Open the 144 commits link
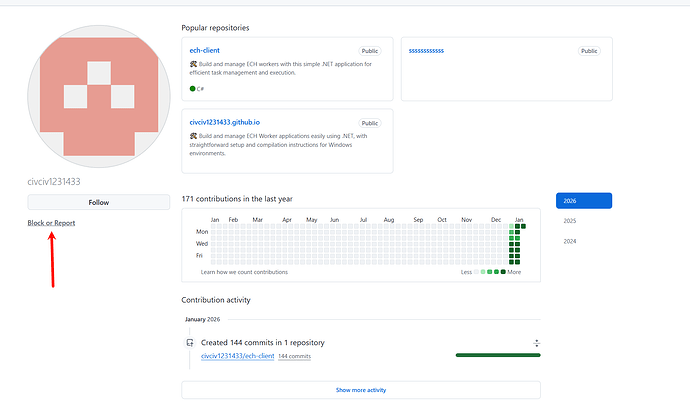Viewport: 690px width, 404px height. (x=294, y=356)
